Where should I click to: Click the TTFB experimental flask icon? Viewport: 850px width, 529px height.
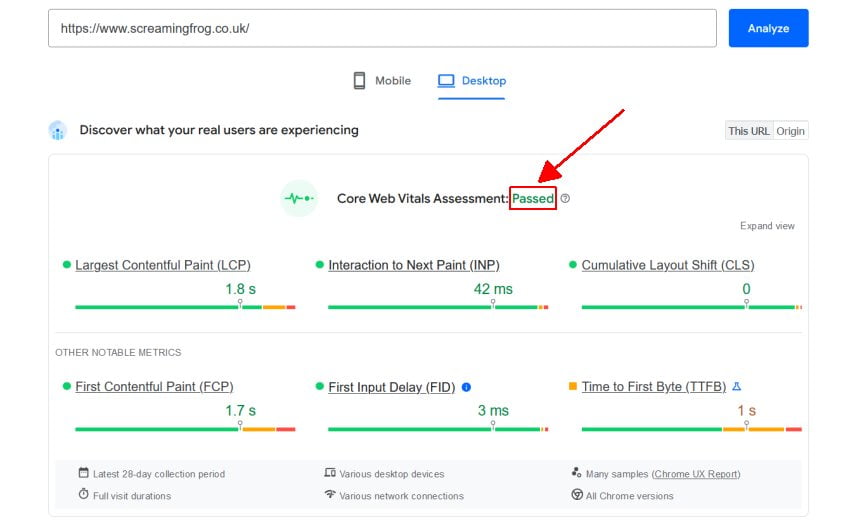(736, 386)
